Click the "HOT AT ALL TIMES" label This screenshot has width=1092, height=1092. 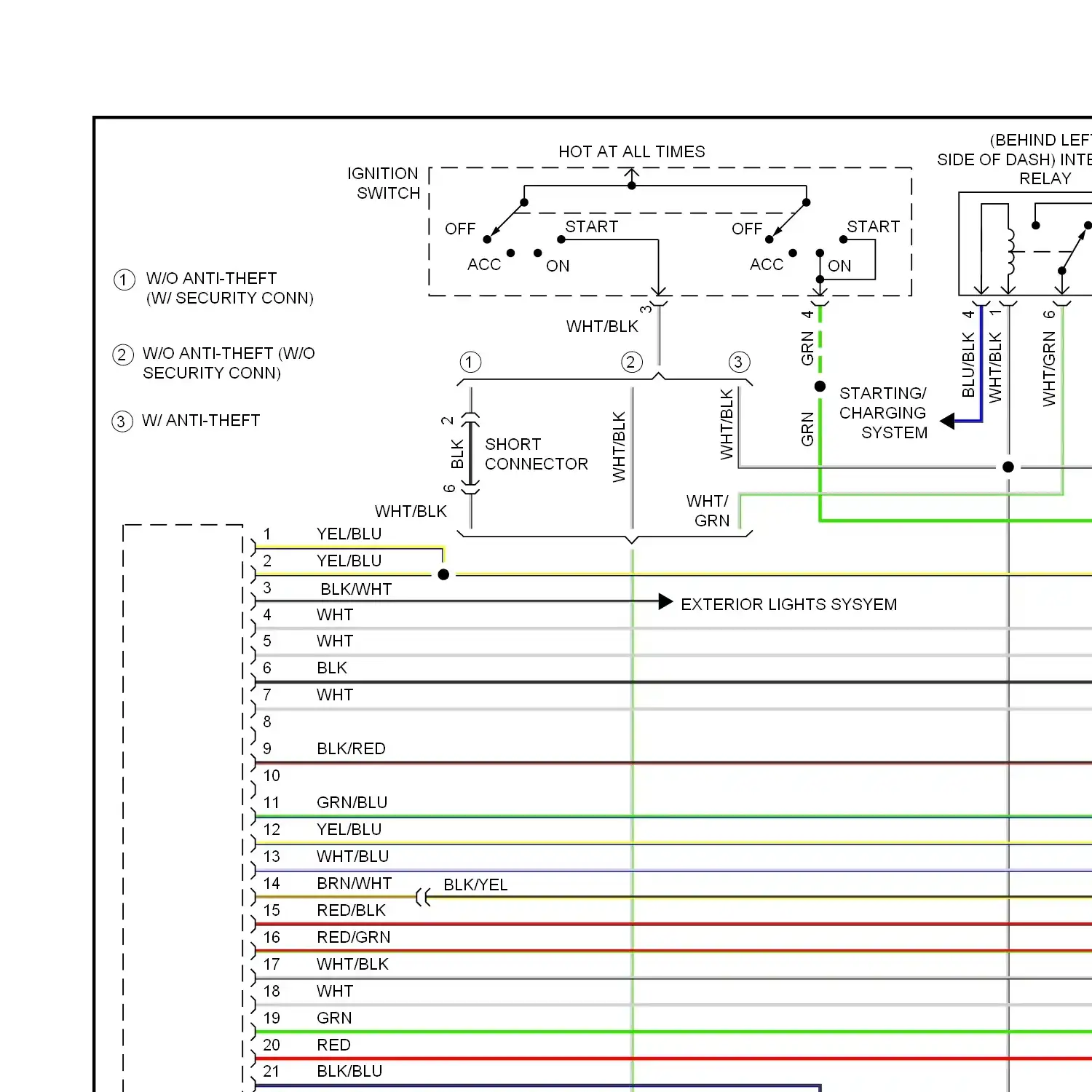tap(631, 151)
